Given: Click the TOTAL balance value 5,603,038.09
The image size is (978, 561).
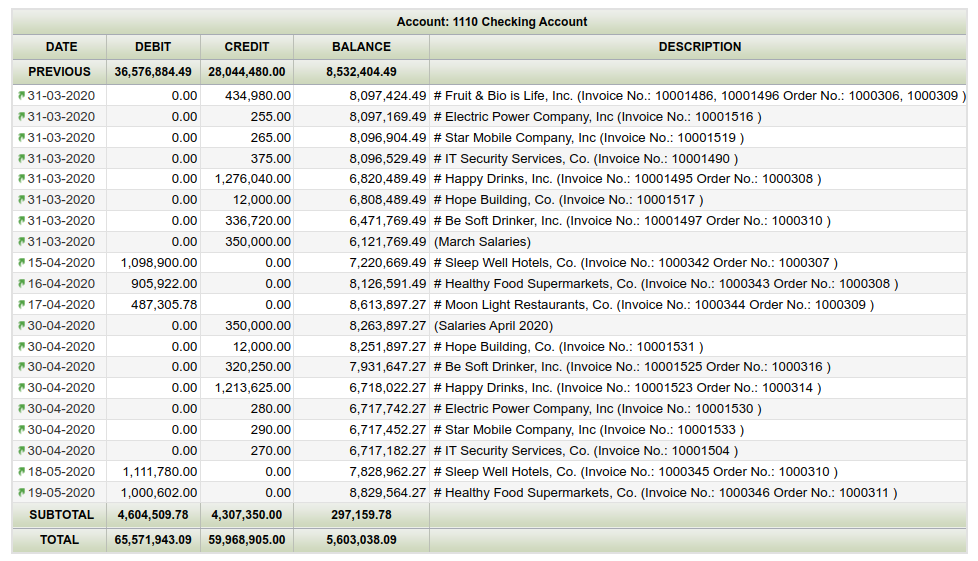Looking at the screenshot, I should (361, 540).
